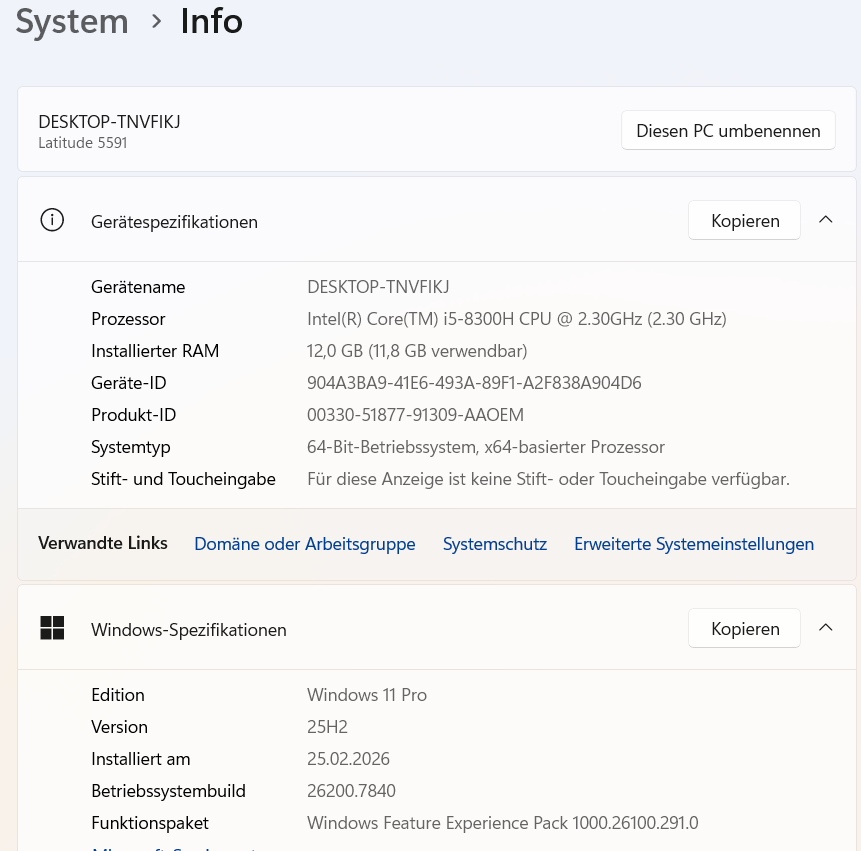861x851 pixels.
Task: Click the Stift- und Toucheingabe label
Action: tap(183, 479)
